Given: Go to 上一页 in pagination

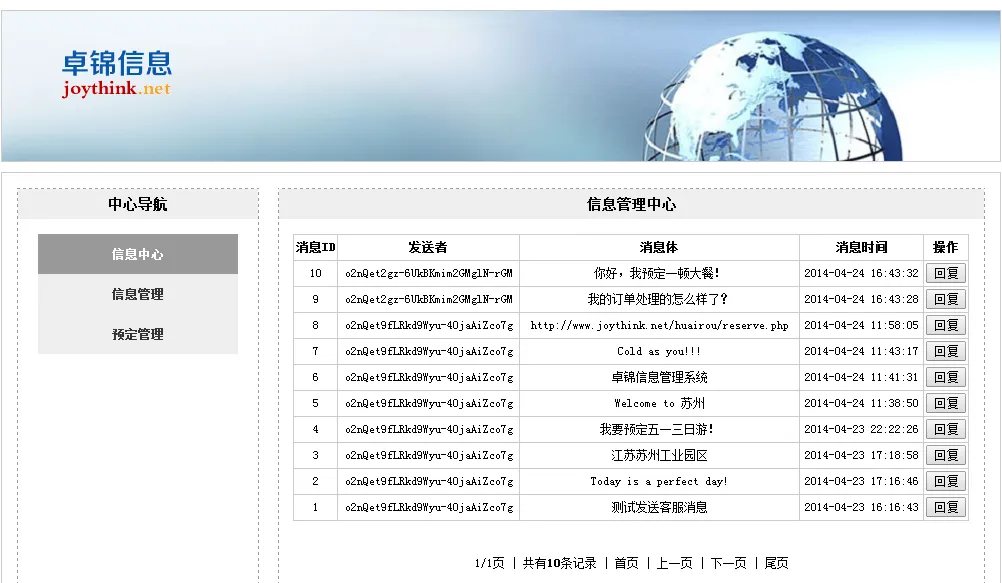Looking at the screenshot, I should click(675, 563).
